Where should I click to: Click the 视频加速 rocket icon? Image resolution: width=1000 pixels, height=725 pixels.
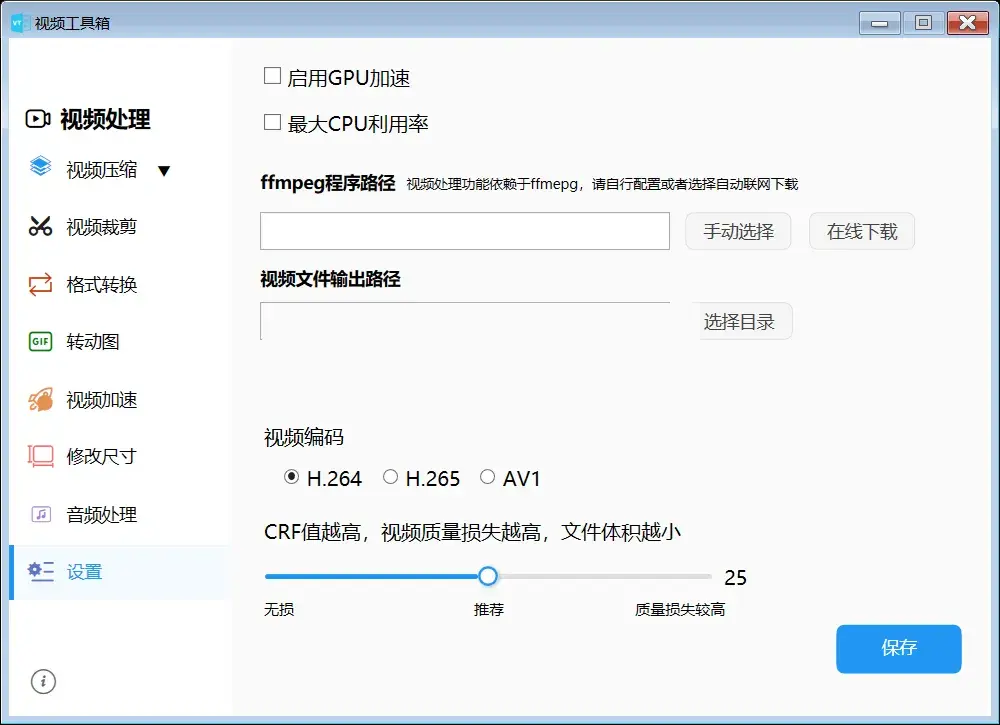pos(40,399)
